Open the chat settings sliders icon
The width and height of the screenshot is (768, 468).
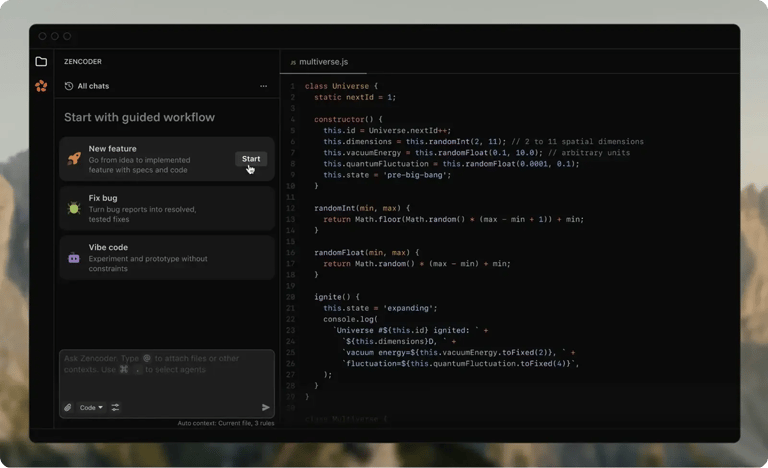pyautogui.click(x=115, y=407)
